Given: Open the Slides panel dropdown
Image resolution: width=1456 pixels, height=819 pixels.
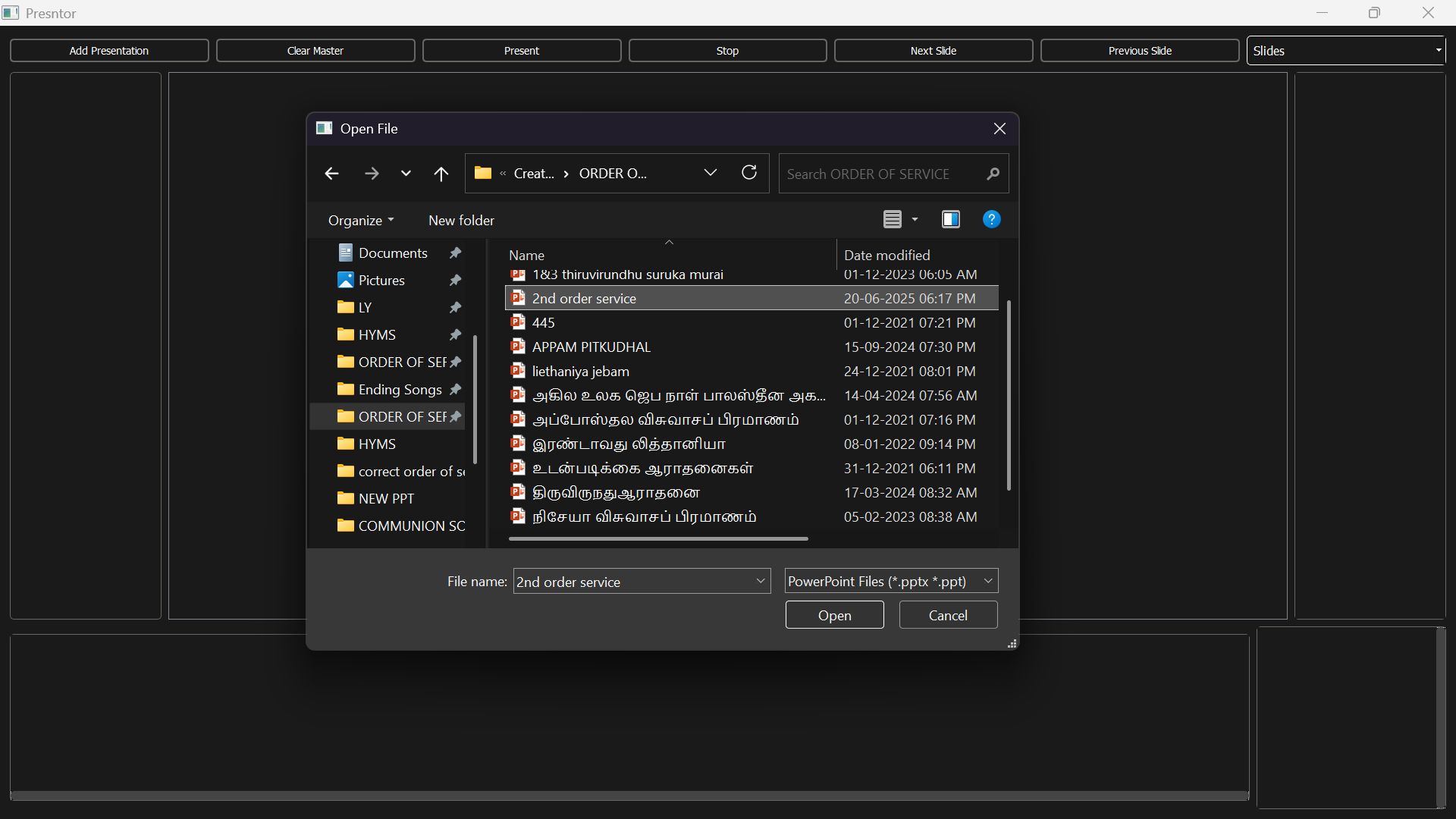Looking at the screenshot, I should tap(1438, 50).
